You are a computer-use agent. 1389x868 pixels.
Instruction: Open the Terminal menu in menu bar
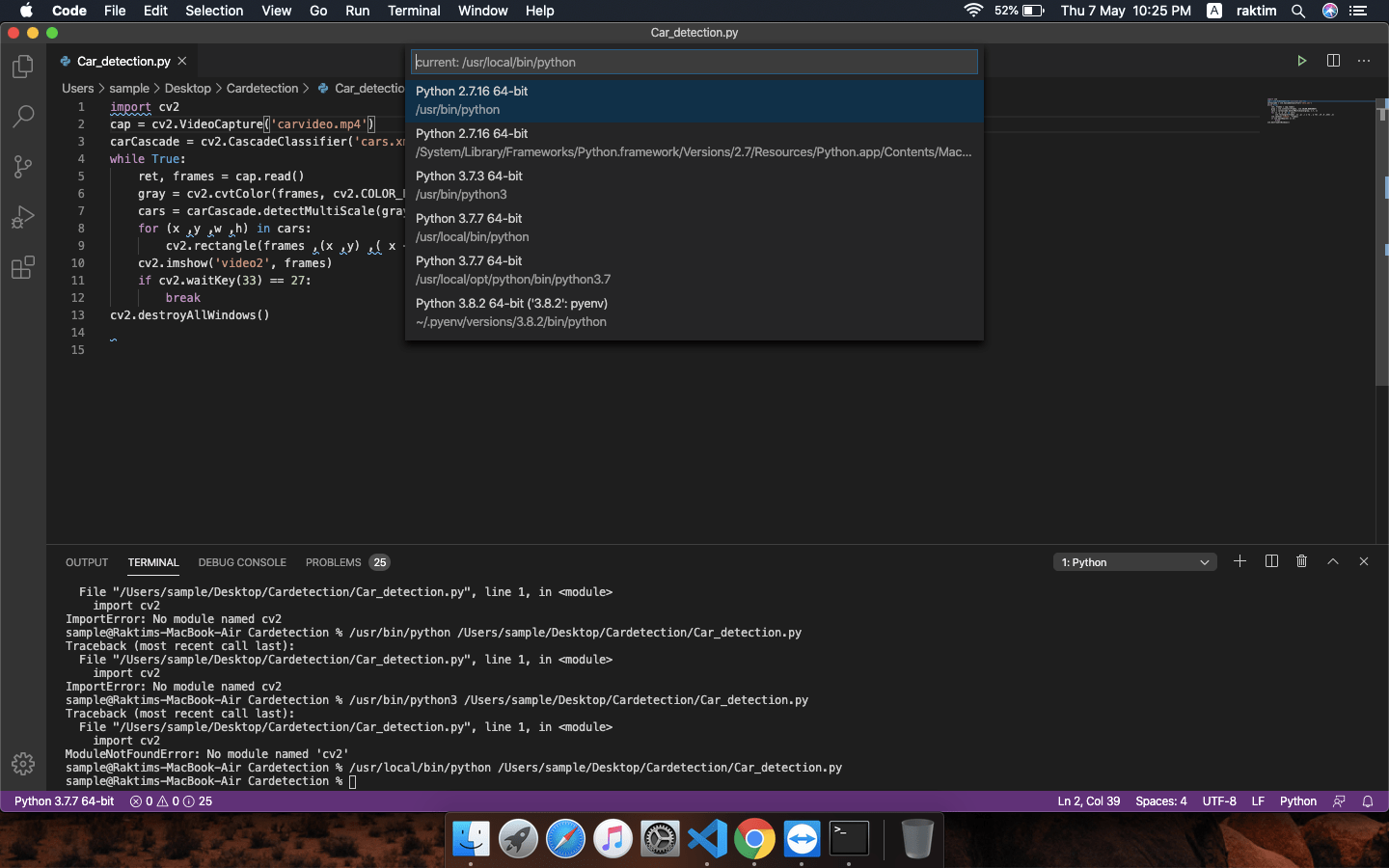click(x=415, y=11)
